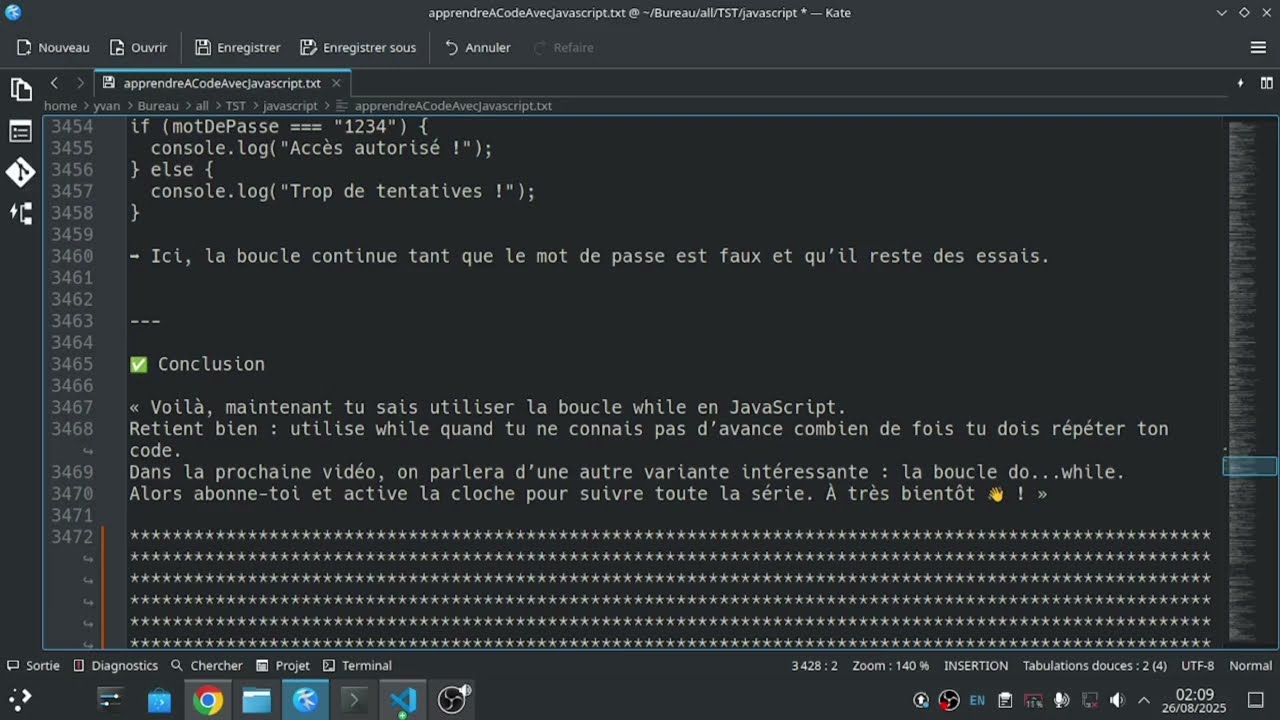Click the "} else {" line
1280x720 pixels.
pyautogui.click(x=171, y=170)
